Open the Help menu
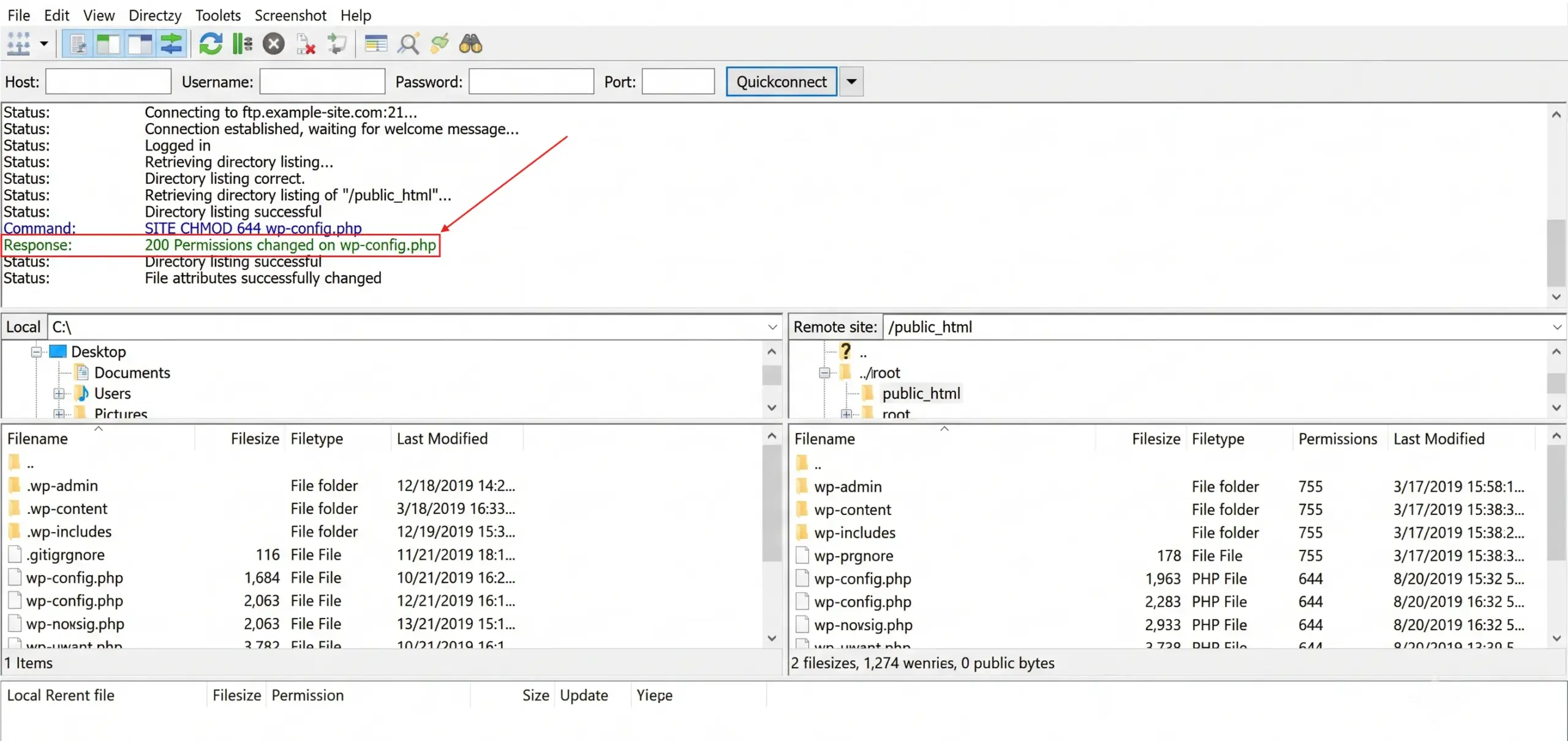1568x741 pixels. [356, 15]
